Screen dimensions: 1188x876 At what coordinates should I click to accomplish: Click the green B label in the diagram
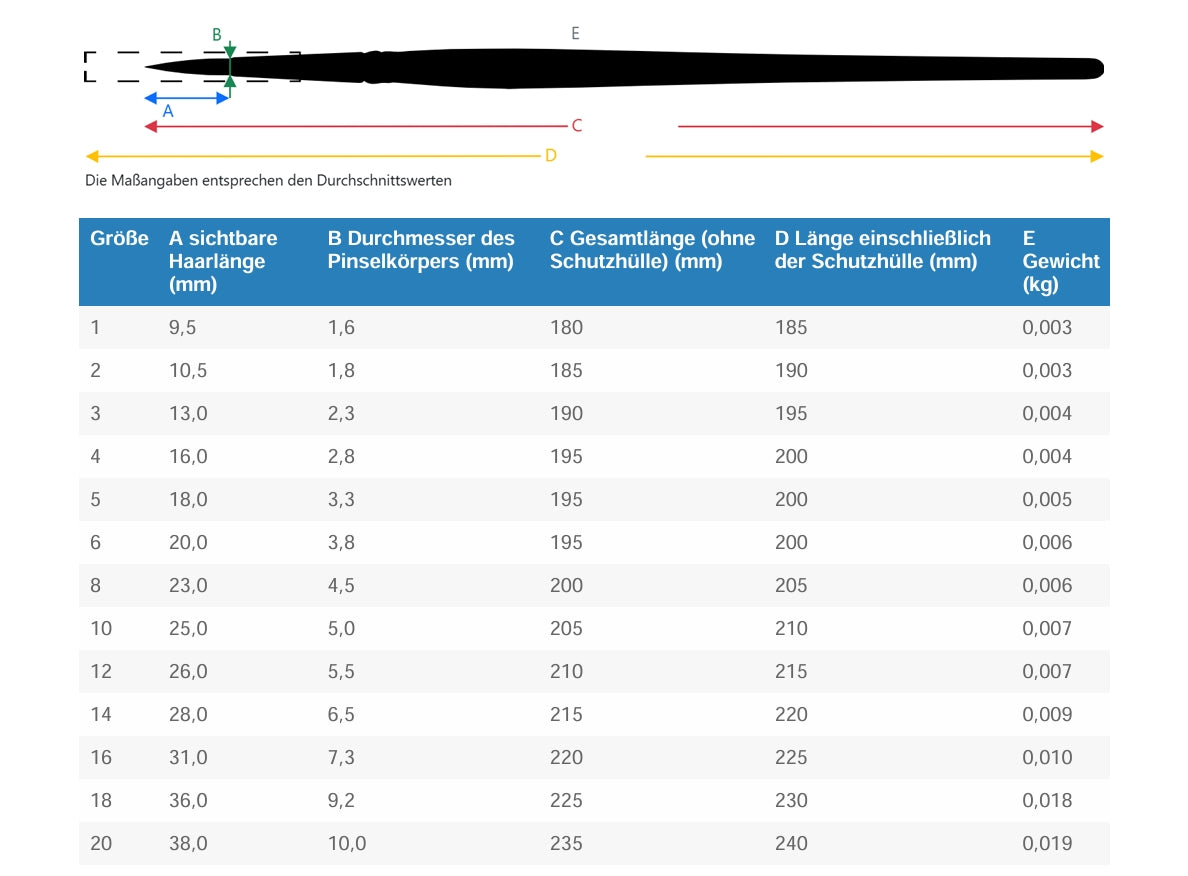[216, 35]
